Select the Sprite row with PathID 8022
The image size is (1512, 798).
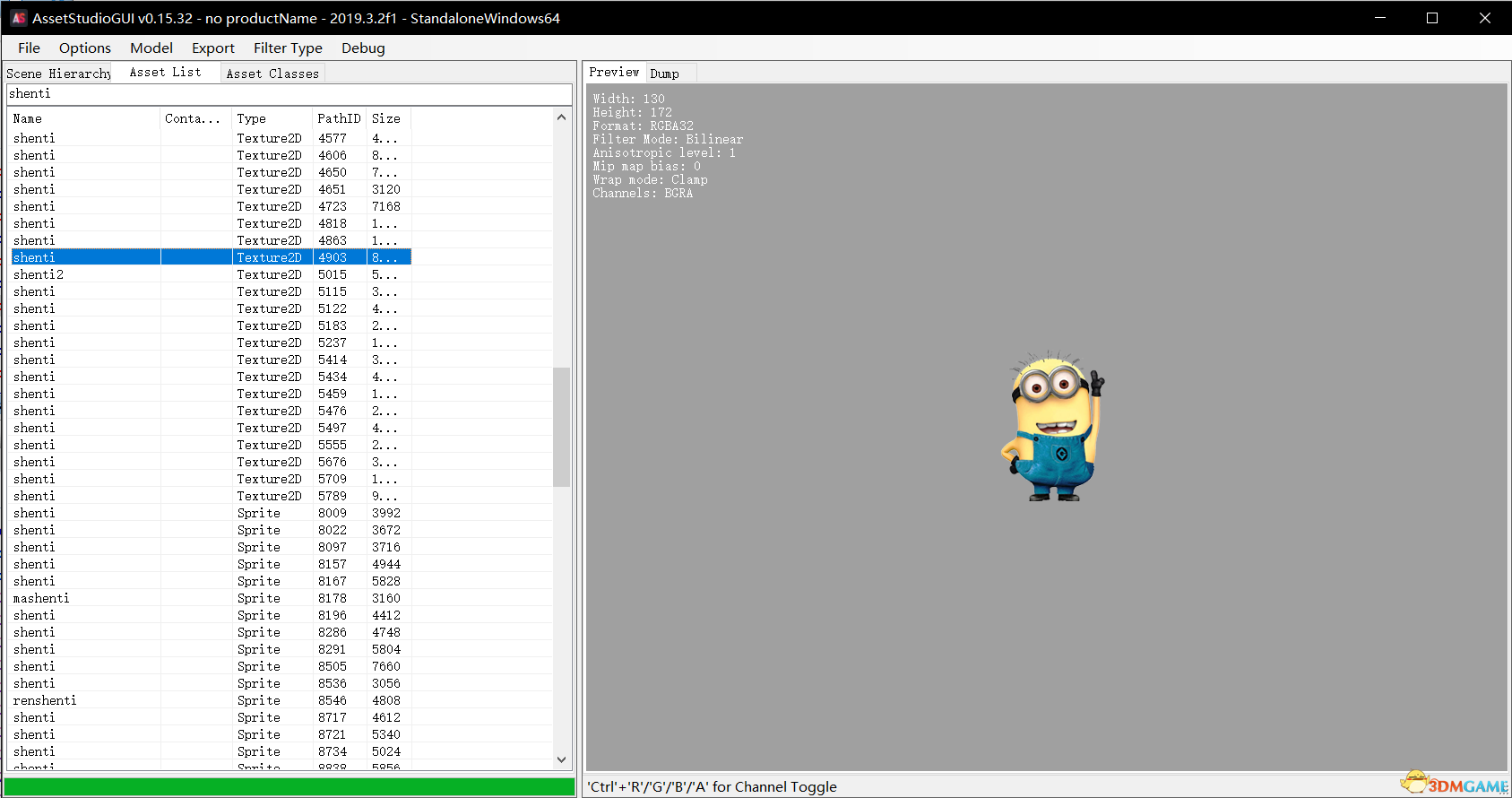tap(211, 530)
